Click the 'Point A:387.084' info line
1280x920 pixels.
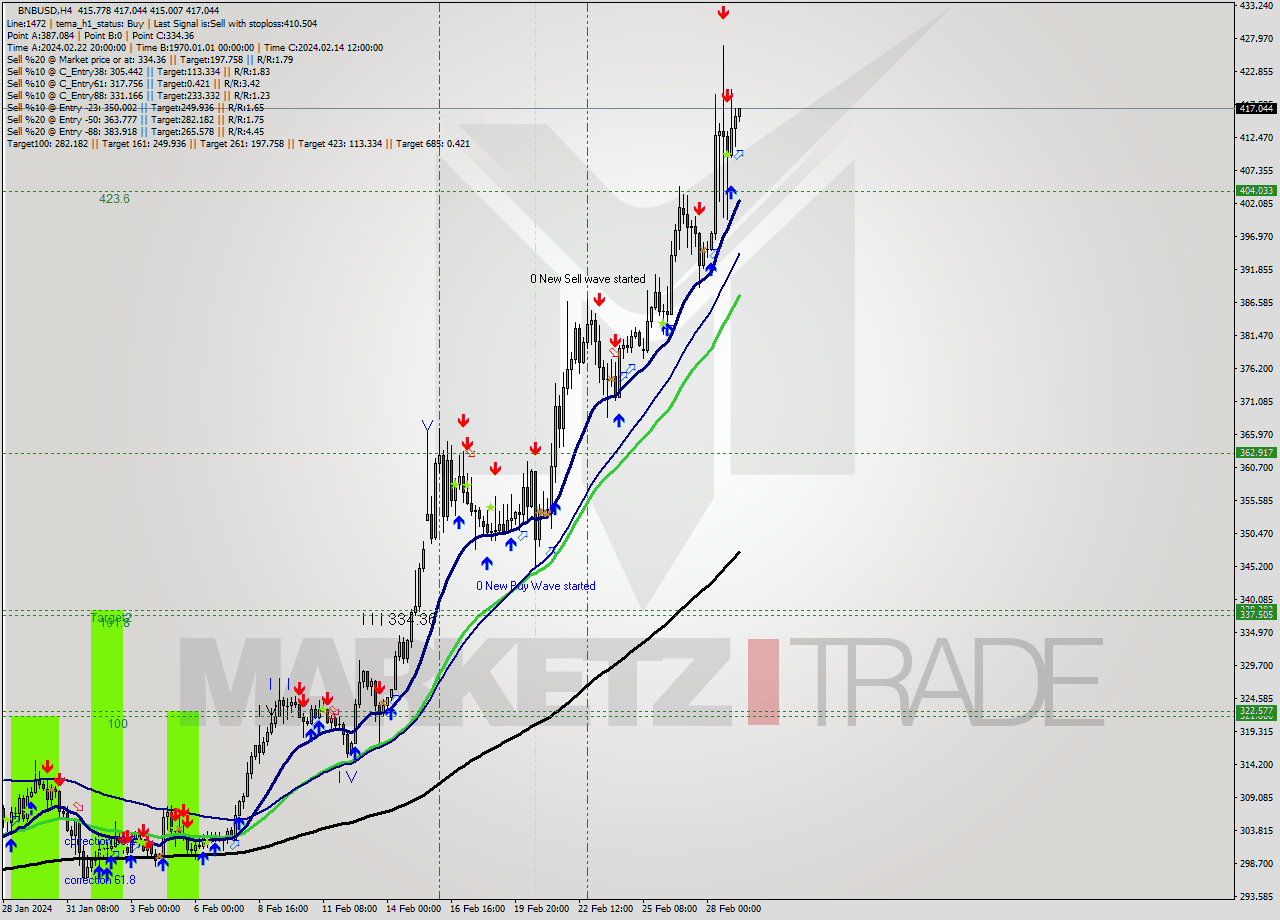coord(100,35)
